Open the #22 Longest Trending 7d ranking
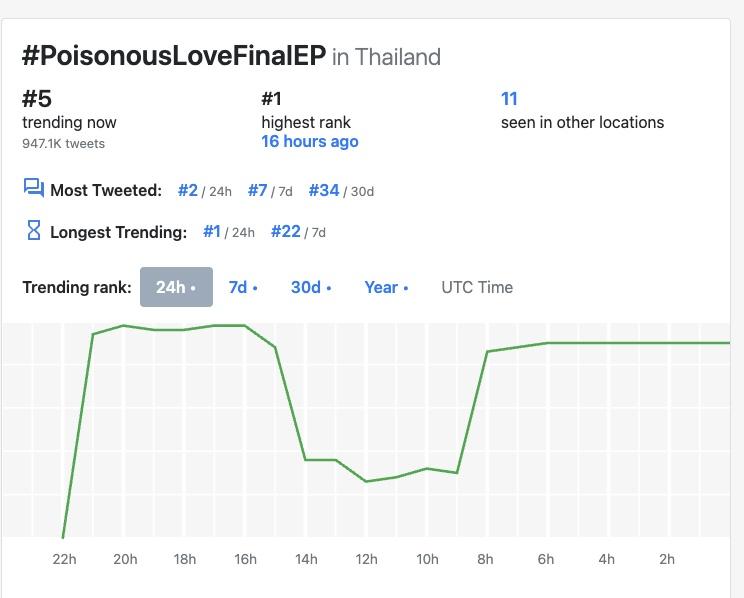The width and height of the screenshot is (744, 598). (x=286, y=231)
